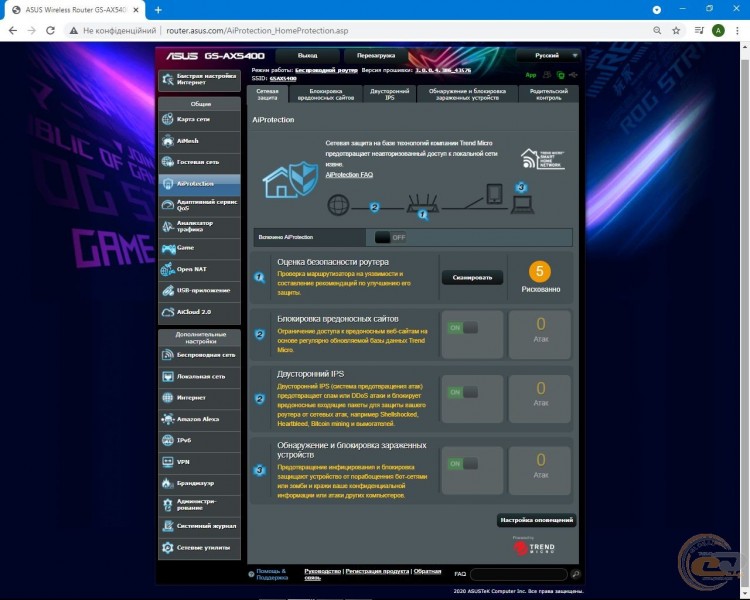
Task: Switch to 'Двусторонний IPS' tab
Action: pyautogui.click(x=390, y=94)
